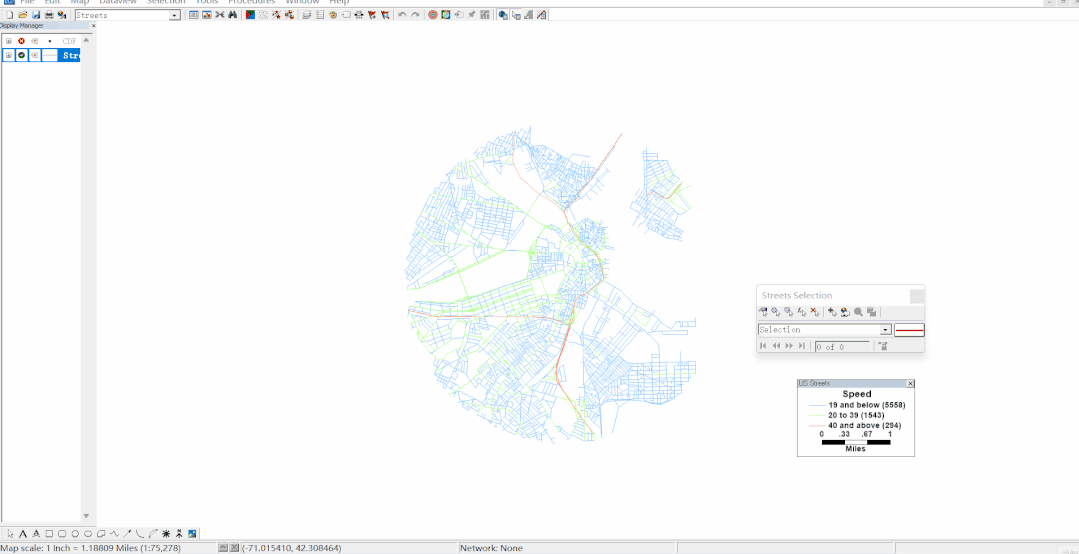Click the red target bullseye icon
Viewport: 1079px width, 554px height.
(x=433, y=14)
